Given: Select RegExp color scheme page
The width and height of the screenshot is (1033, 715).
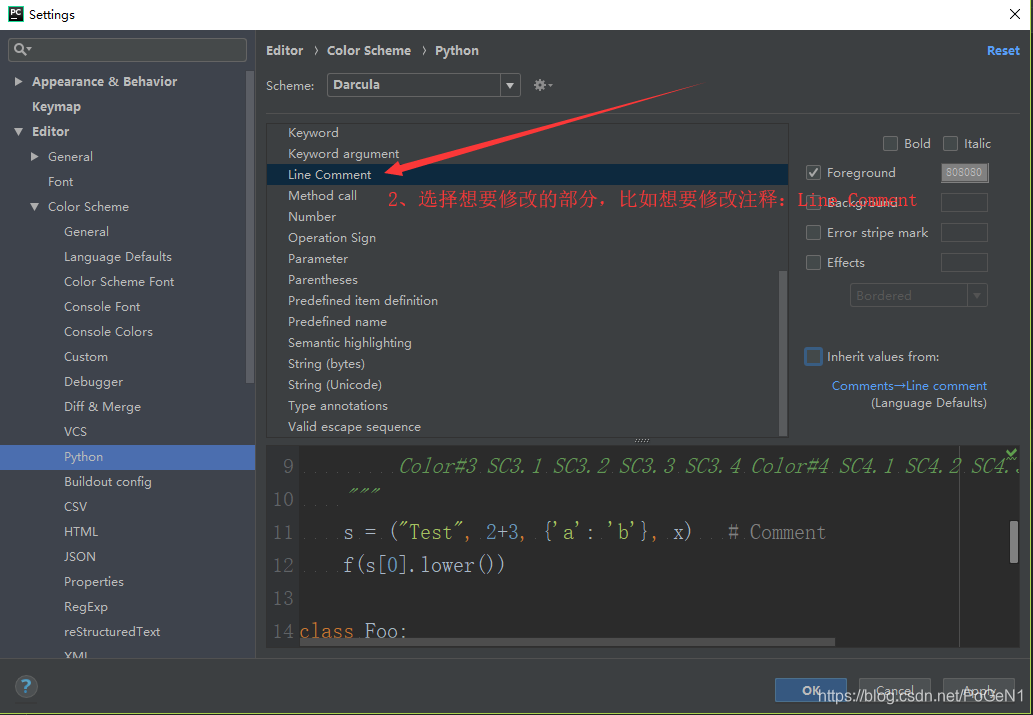Looking at the screenshot, I should point(86,607).
